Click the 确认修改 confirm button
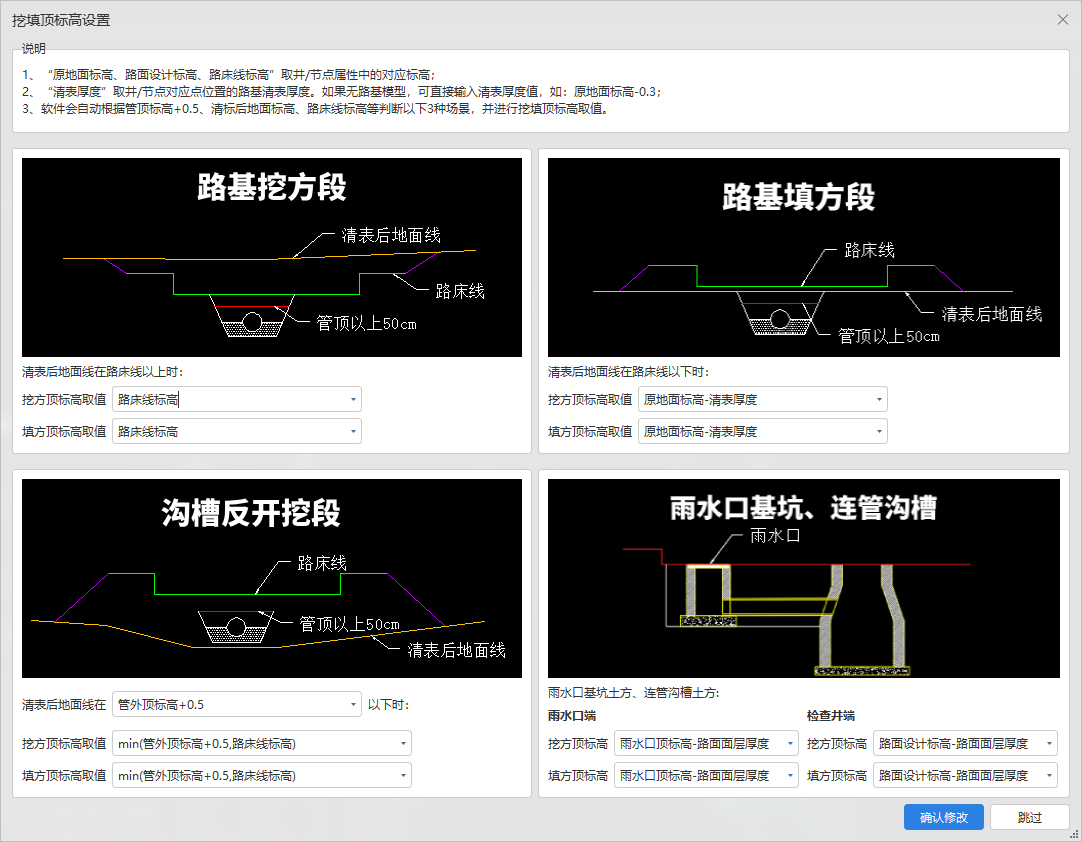The image size is (1082, 842). (942, 817)
